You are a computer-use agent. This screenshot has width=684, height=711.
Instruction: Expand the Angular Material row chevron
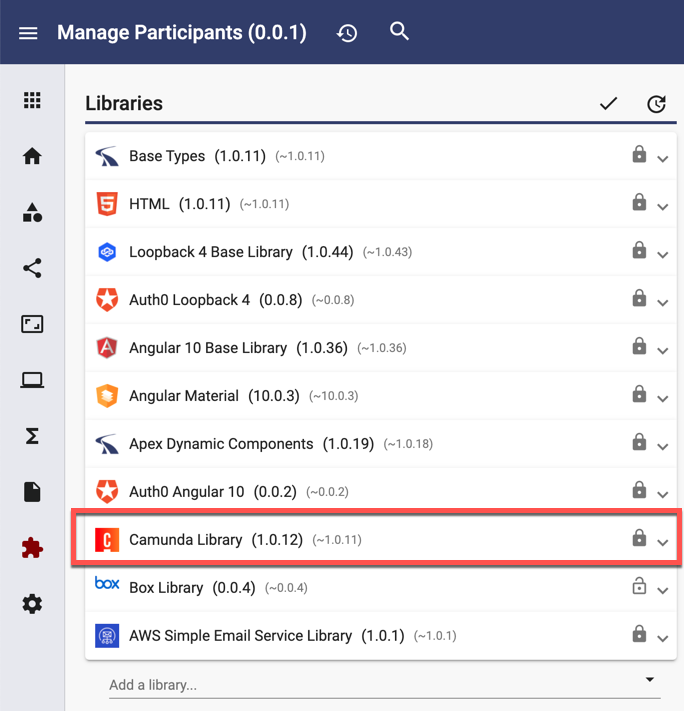coord(663,399)
